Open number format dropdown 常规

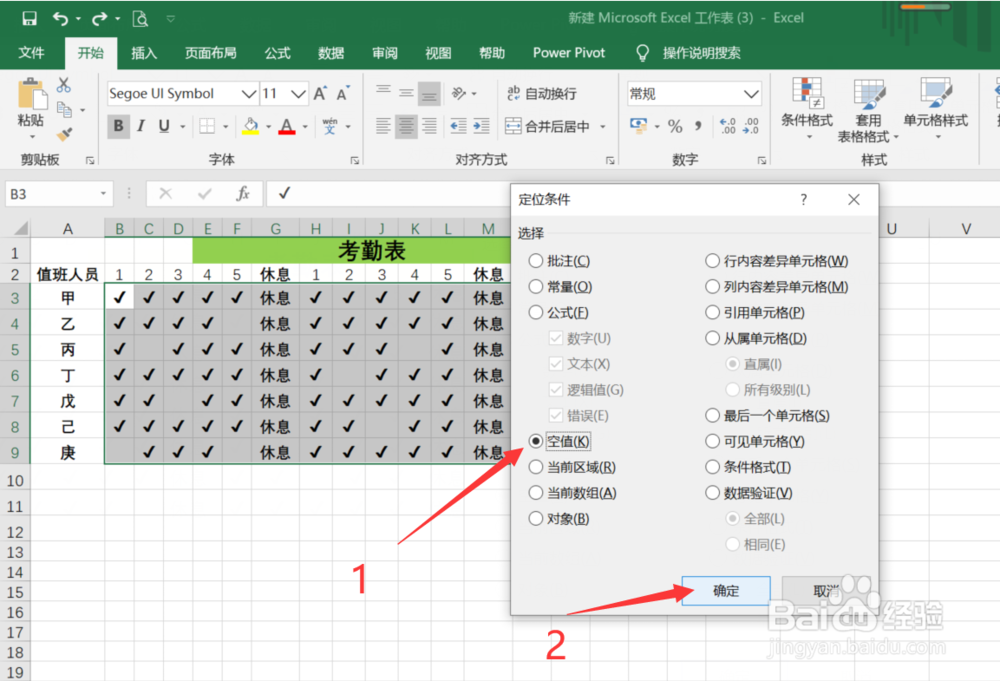[751, 94]
